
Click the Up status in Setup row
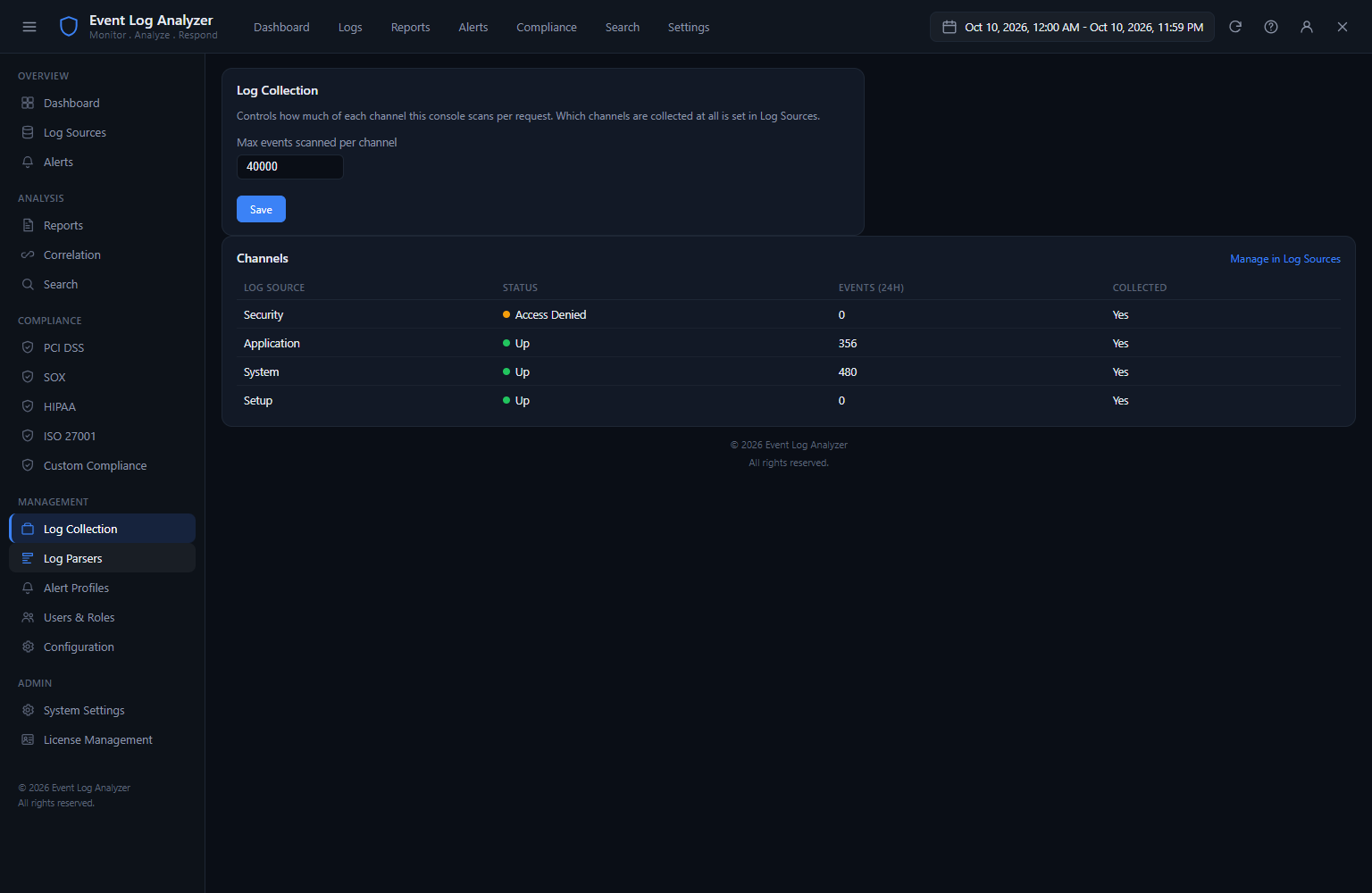click(x=516, y=400)
